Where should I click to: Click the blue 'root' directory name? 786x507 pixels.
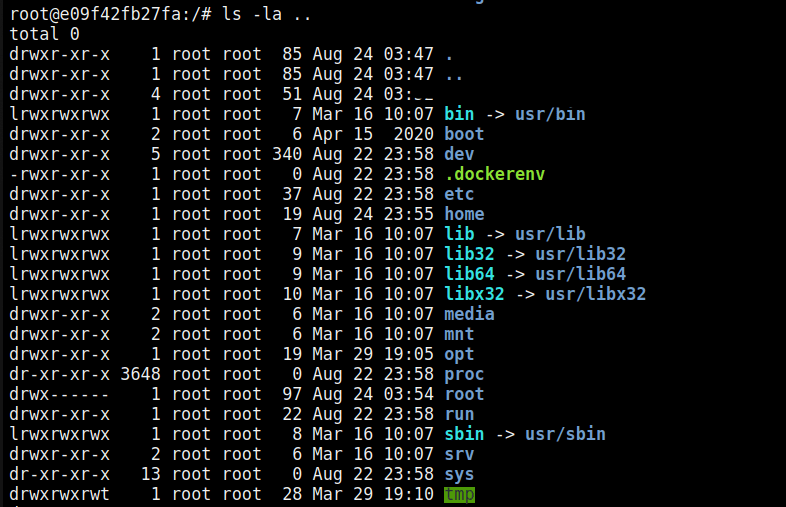[x=464, y=394]
